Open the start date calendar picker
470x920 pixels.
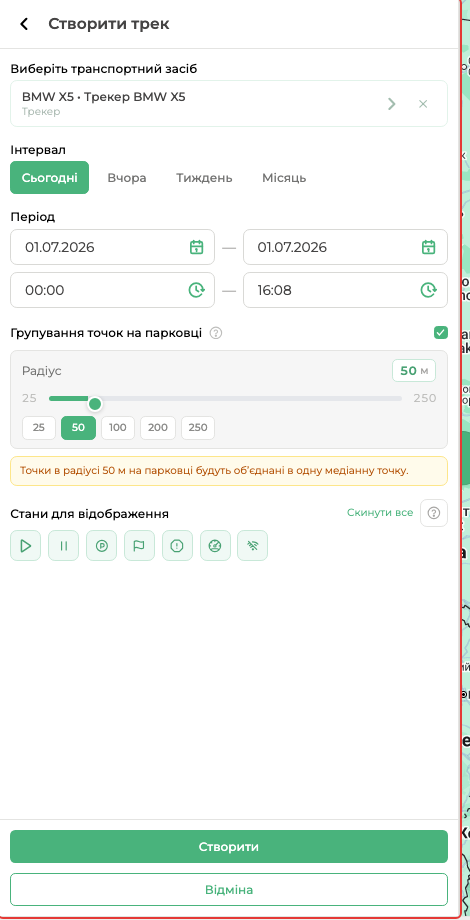point(196,247)
